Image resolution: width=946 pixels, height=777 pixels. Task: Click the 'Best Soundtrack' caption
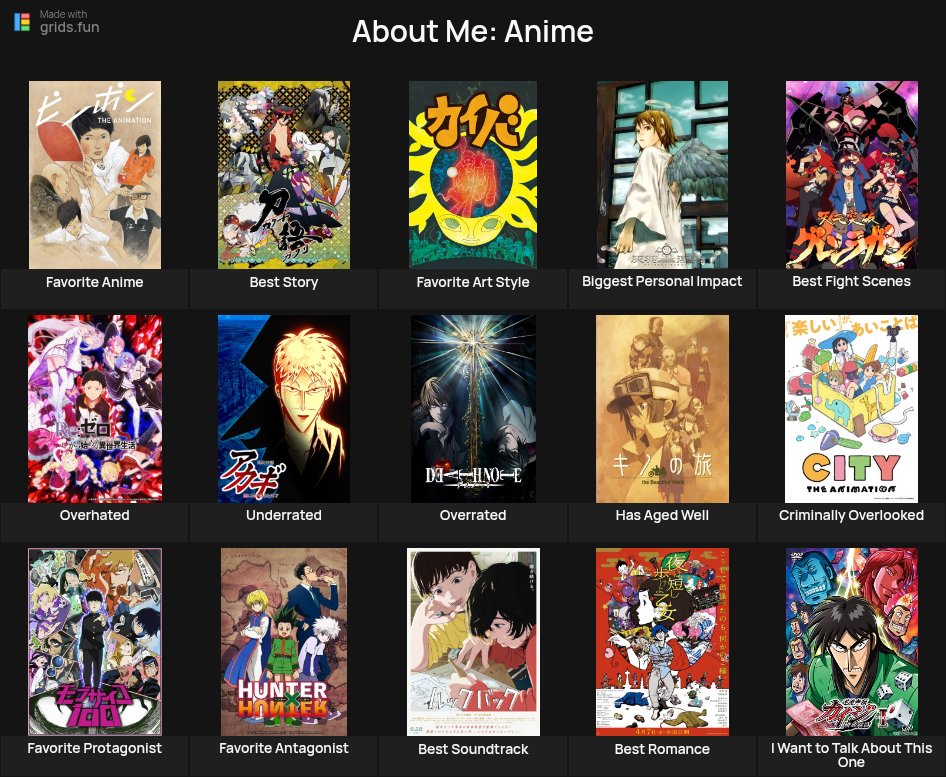(473, 749)
